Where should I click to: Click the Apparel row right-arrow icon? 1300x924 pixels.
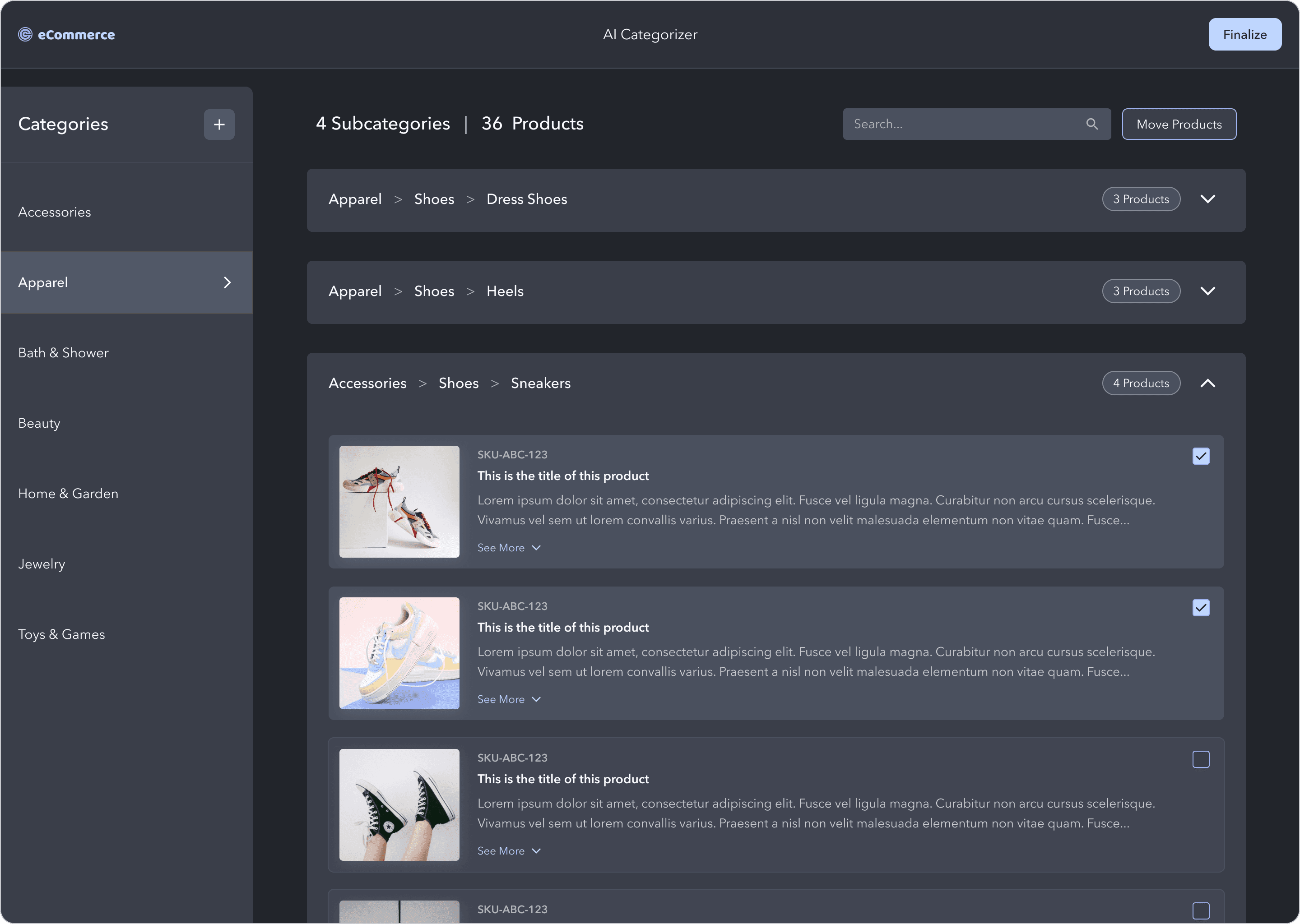point(227,282)
